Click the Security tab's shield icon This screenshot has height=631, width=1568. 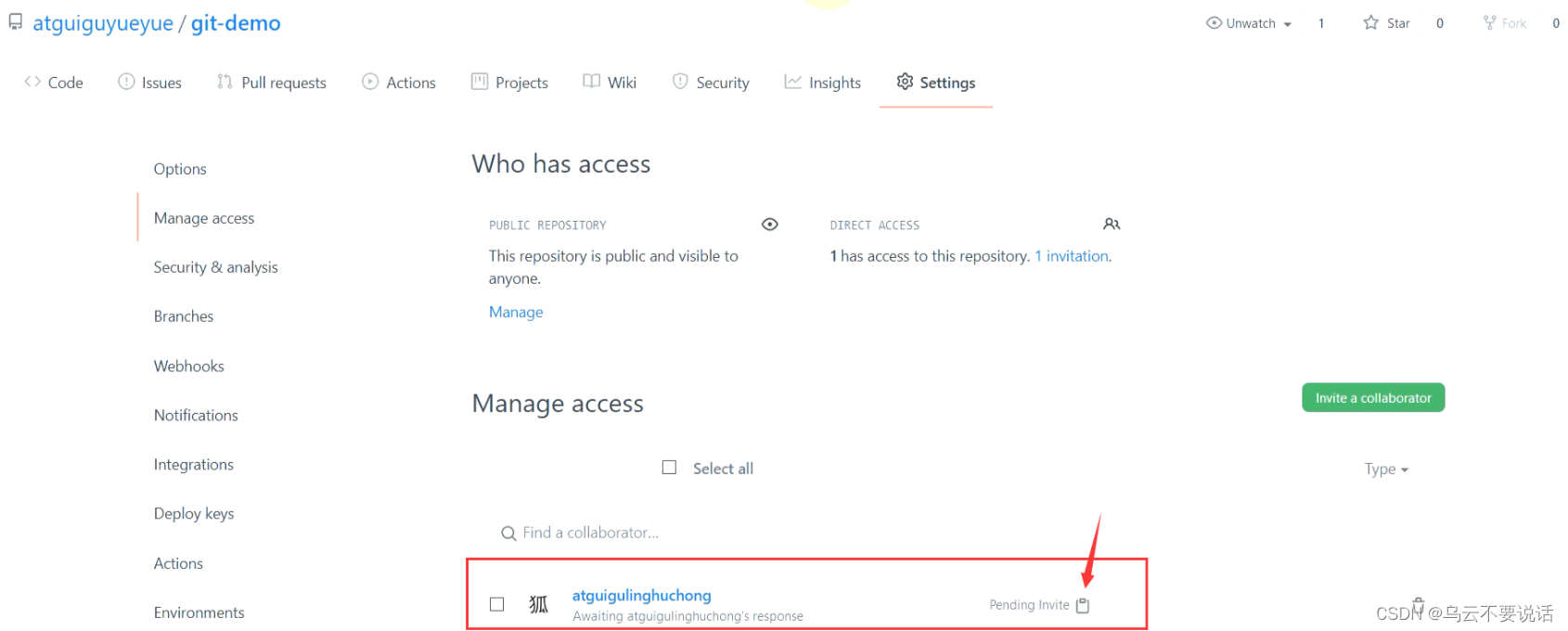coord(680,82)
